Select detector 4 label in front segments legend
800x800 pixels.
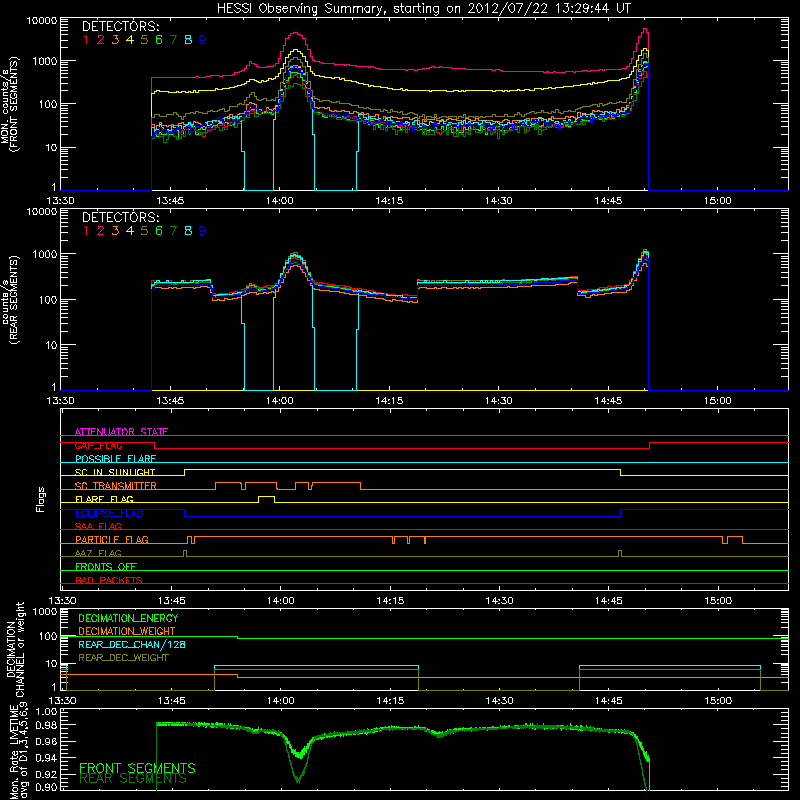coord(130,40)
